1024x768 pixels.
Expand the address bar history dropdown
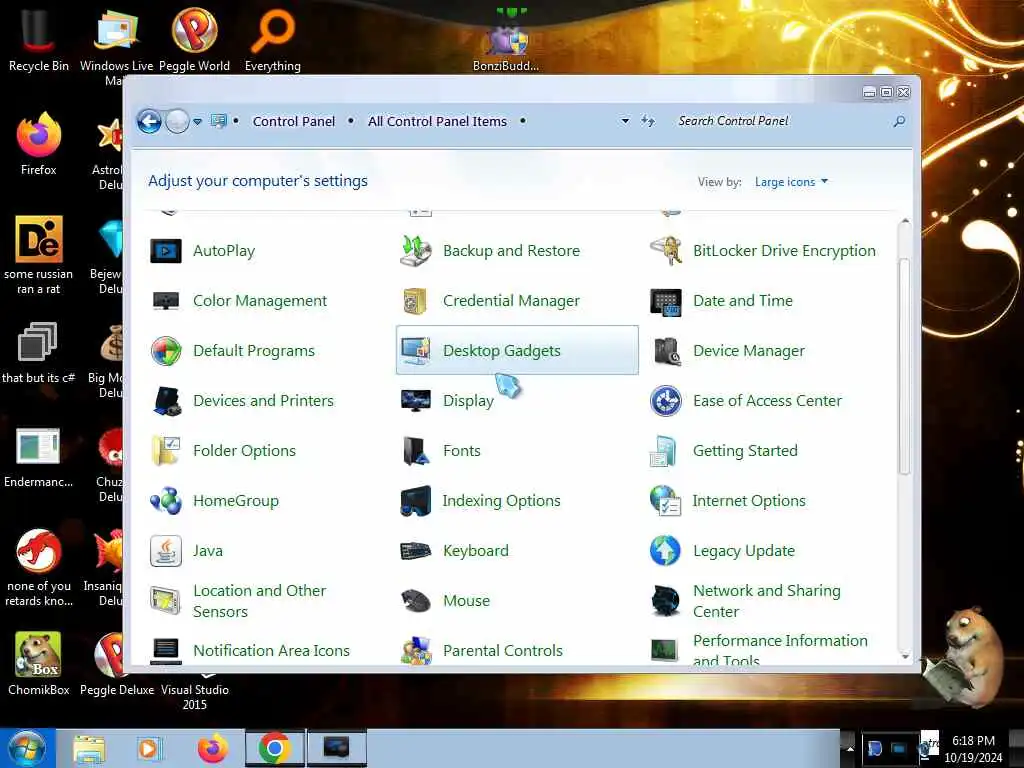tap(625, 121)
